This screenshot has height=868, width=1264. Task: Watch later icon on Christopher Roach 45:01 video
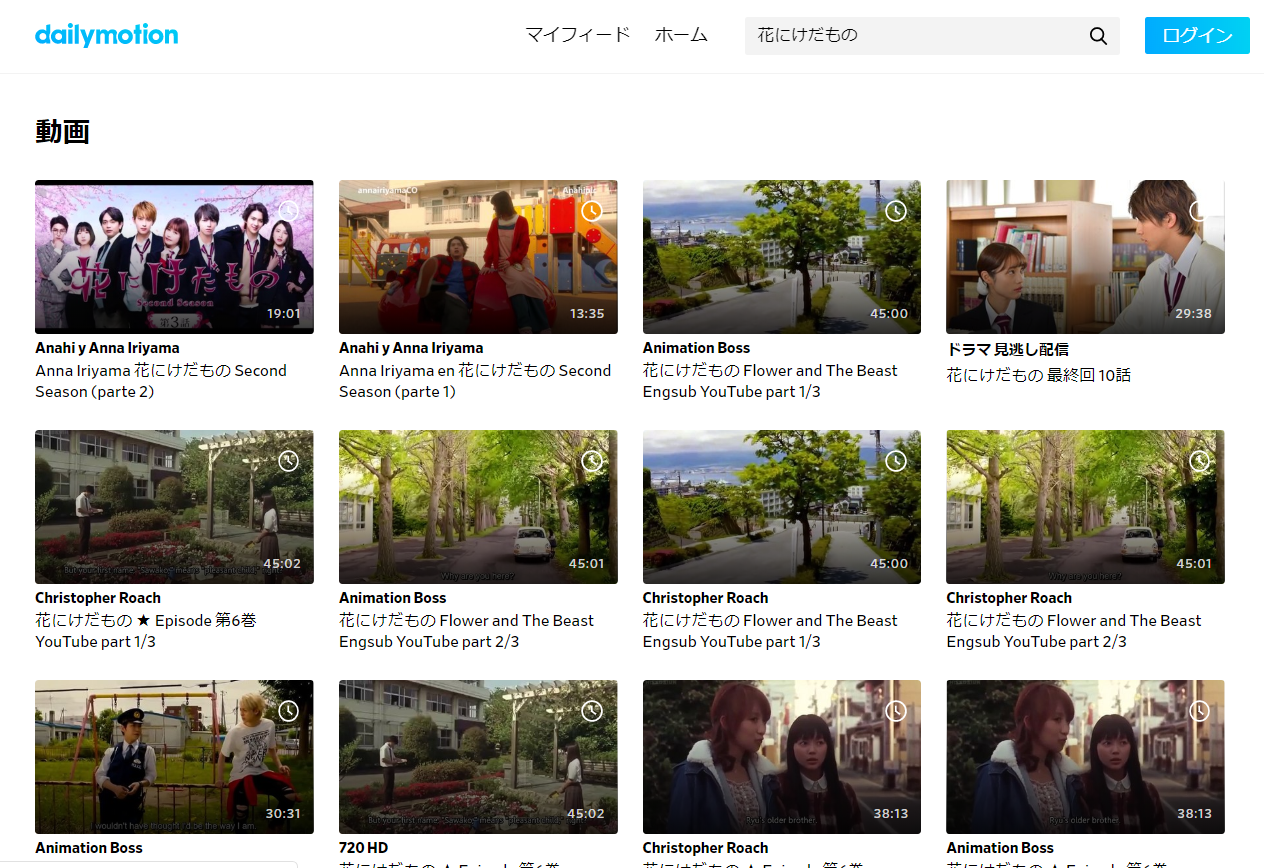(1199, 461)
